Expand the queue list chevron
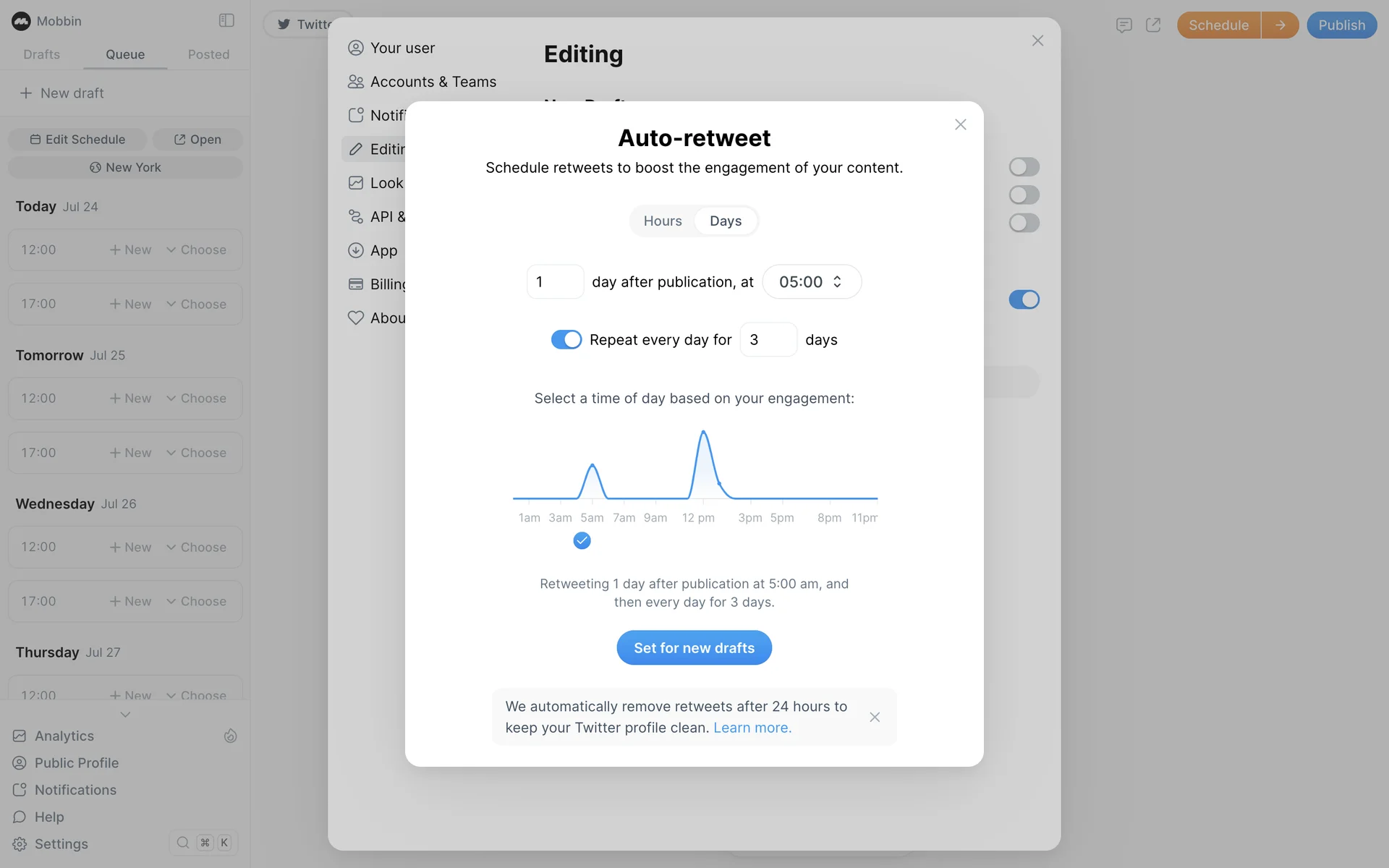This screenshot has height=868, width=1389. coord(125,715)
